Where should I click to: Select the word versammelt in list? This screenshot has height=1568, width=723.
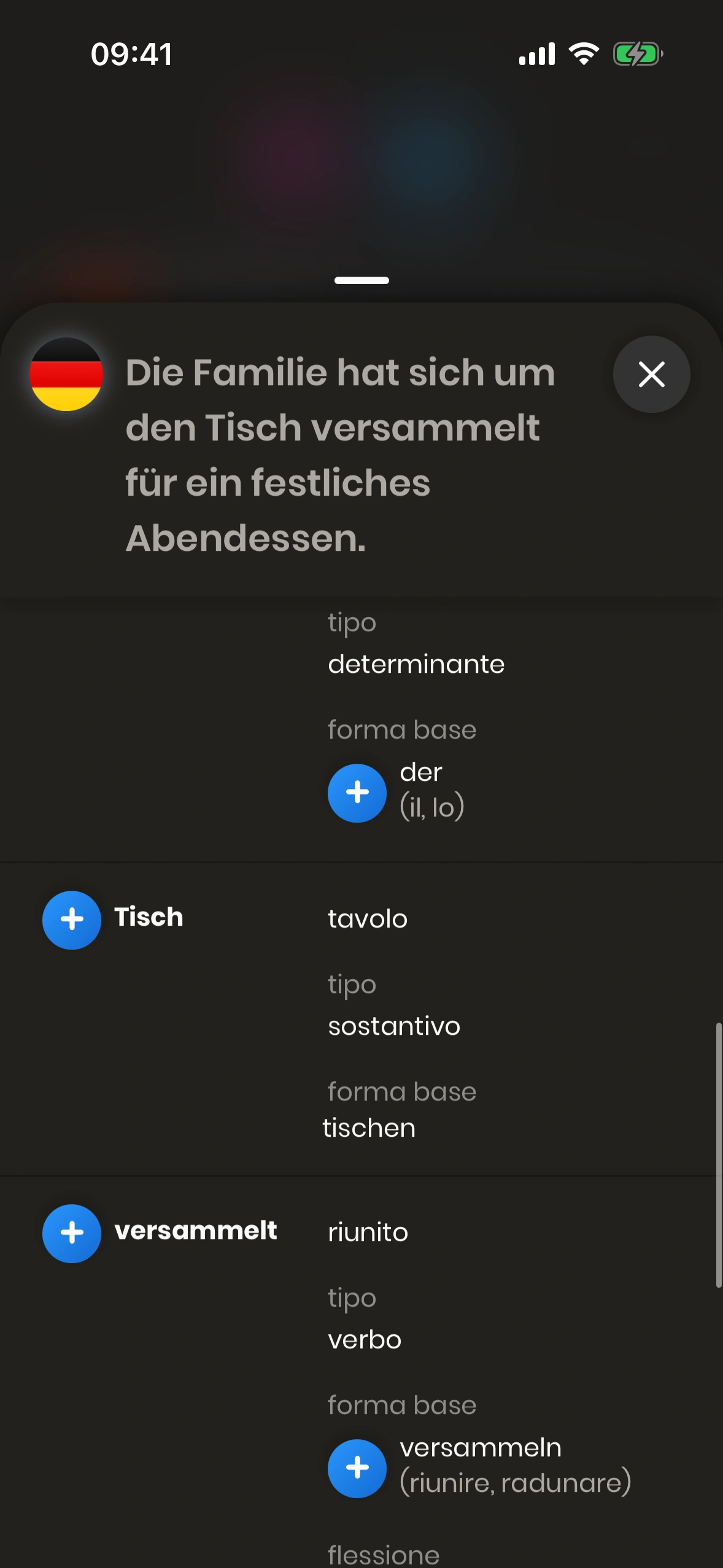coord(196,1231)
